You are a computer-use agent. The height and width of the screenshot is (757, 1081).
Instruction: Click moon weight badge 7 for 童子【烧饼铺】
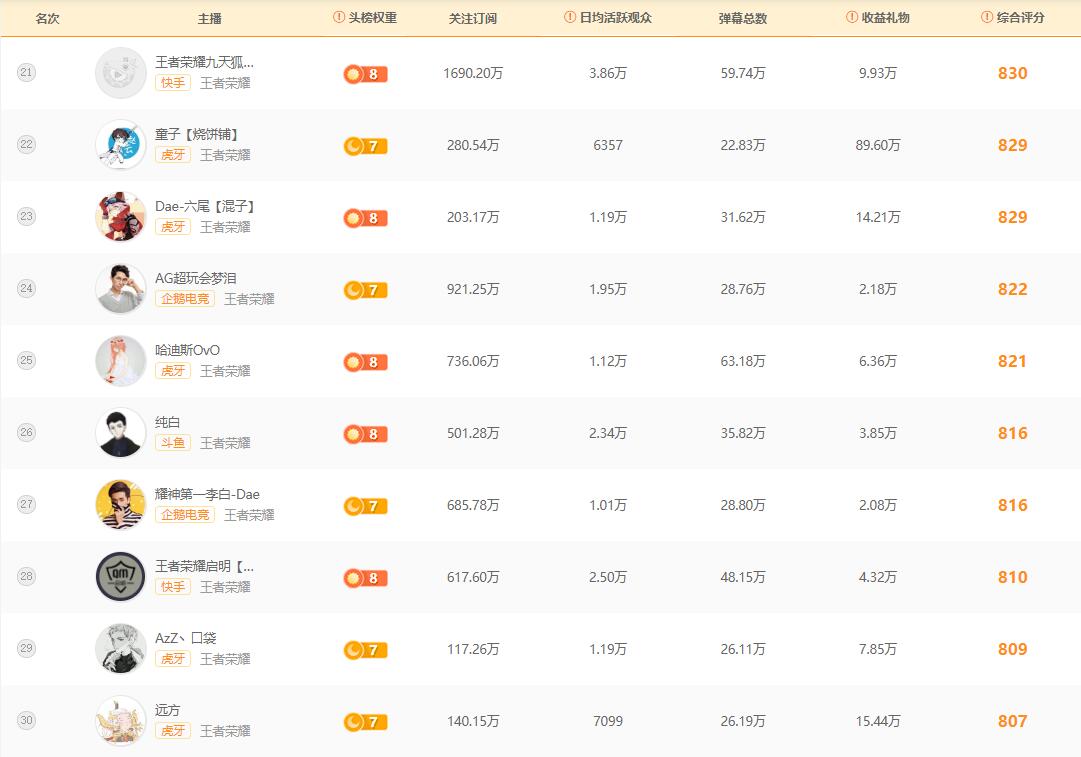365,146
